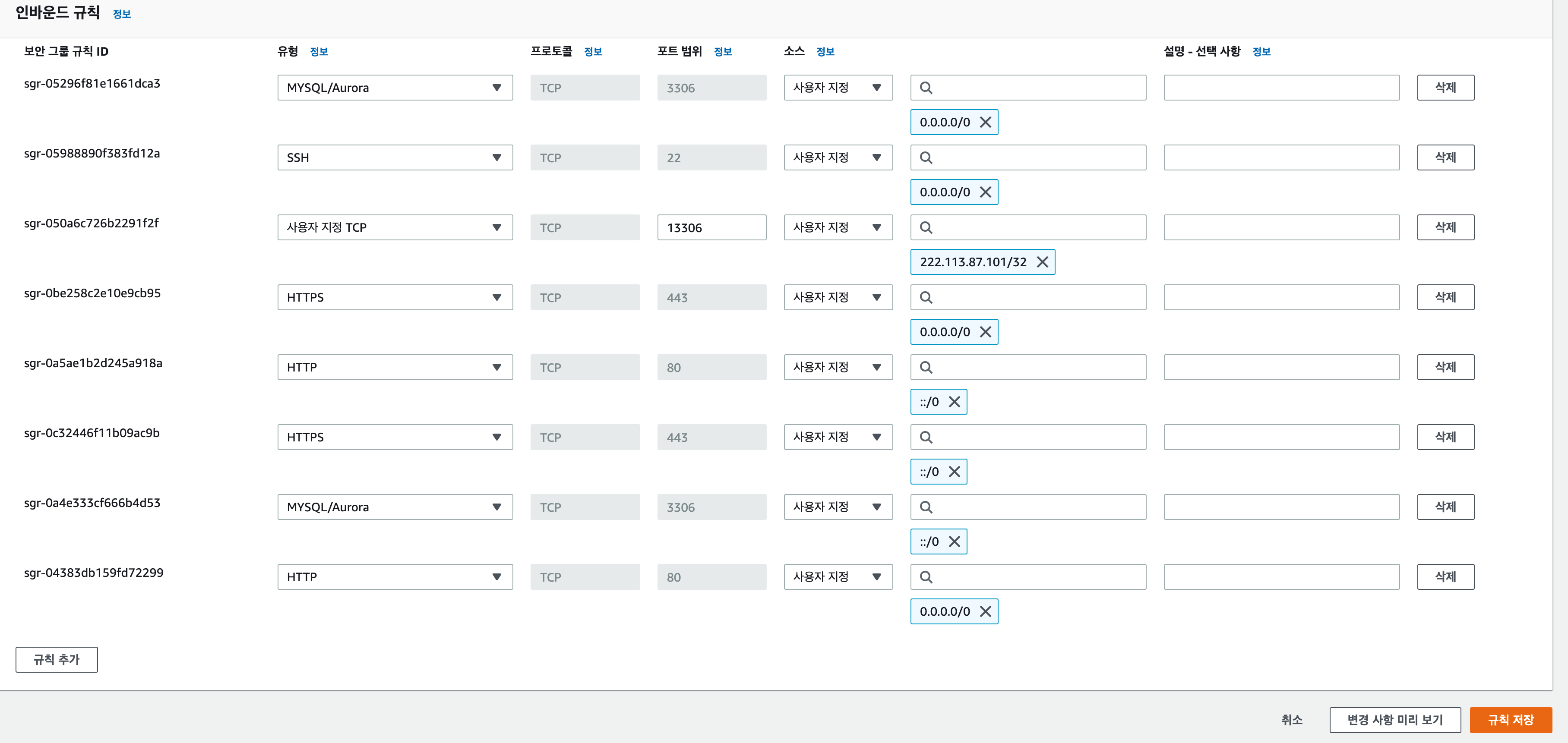This screenshot has height=743, width=1568.
Task: Open 정보 link beside 프로토콜 column
Action: (x=593, y=52)
